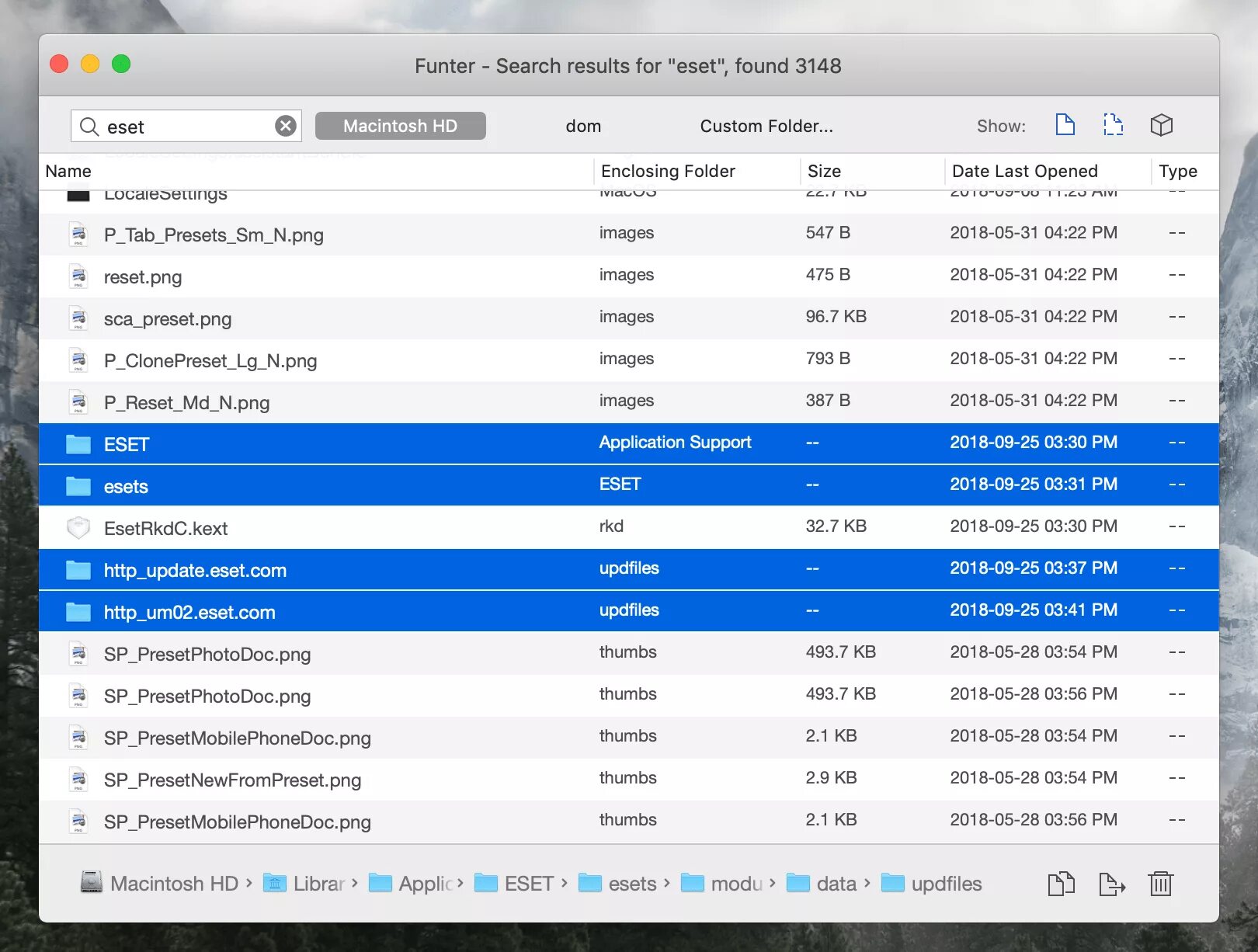Click PNG icon of SP_PresetNewFromPreset.png

click(78, 780)
